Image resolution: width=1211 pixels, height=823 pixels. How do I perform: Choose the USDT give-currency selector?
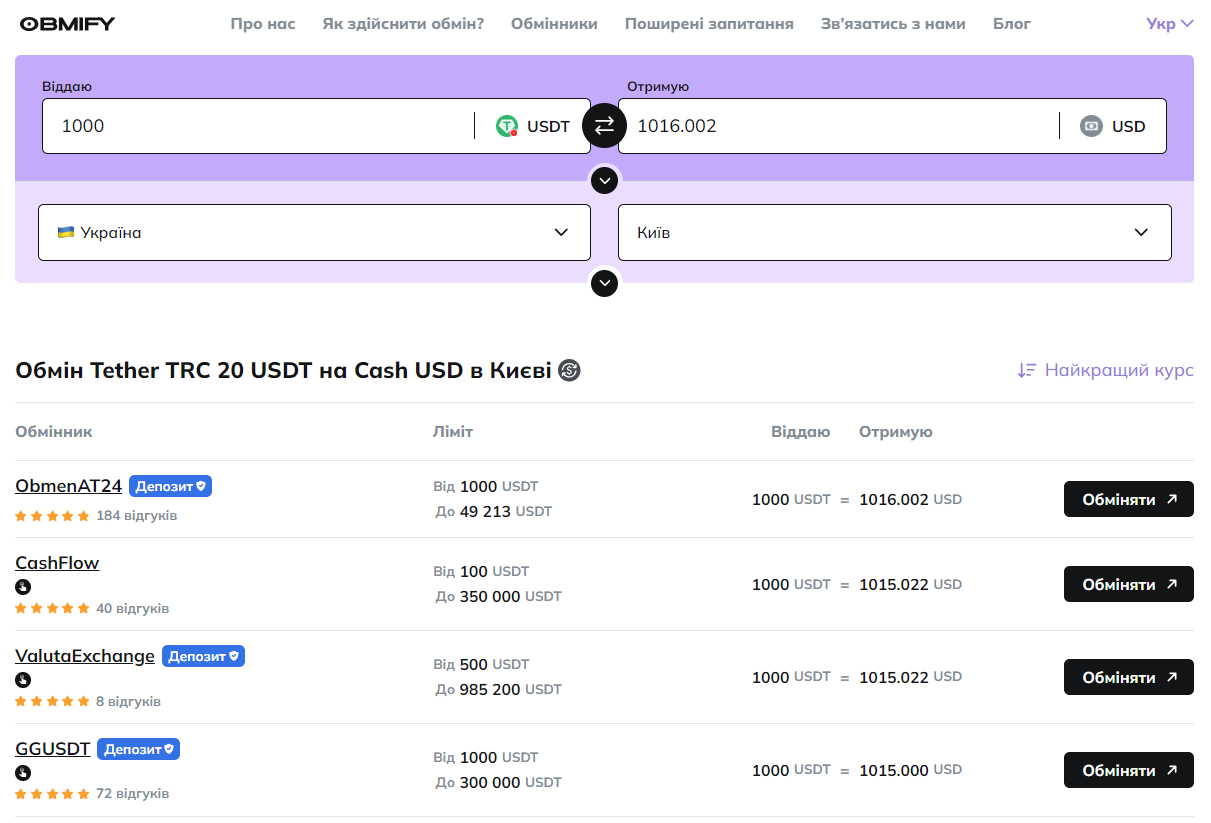[533, 126]
